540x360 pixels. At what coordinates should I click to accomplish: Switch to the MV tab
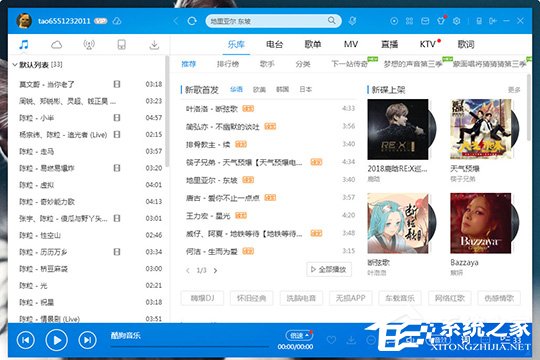coord(351,44)
